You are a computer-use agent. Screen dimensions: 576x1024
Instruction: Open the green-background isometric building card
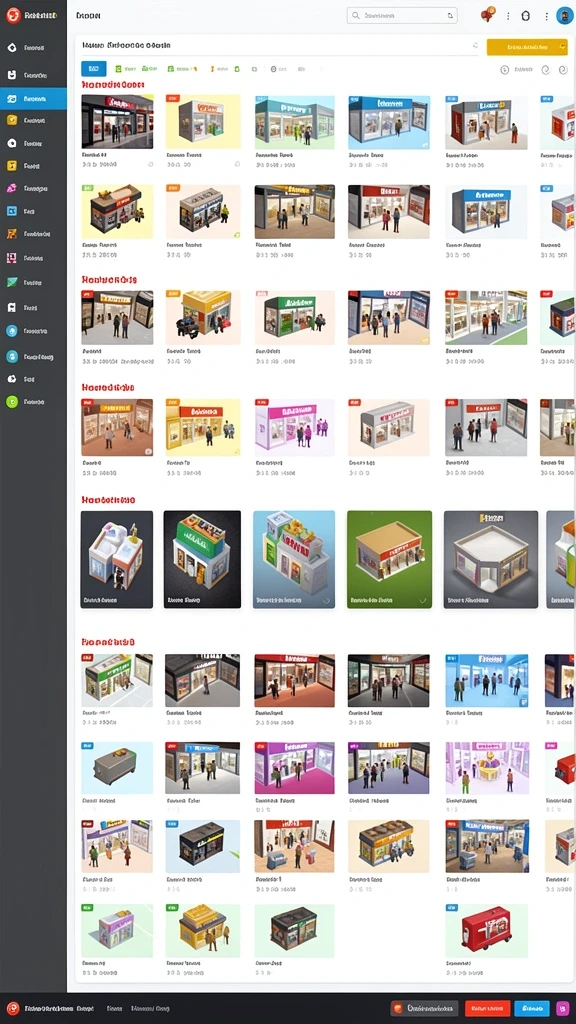389,560
